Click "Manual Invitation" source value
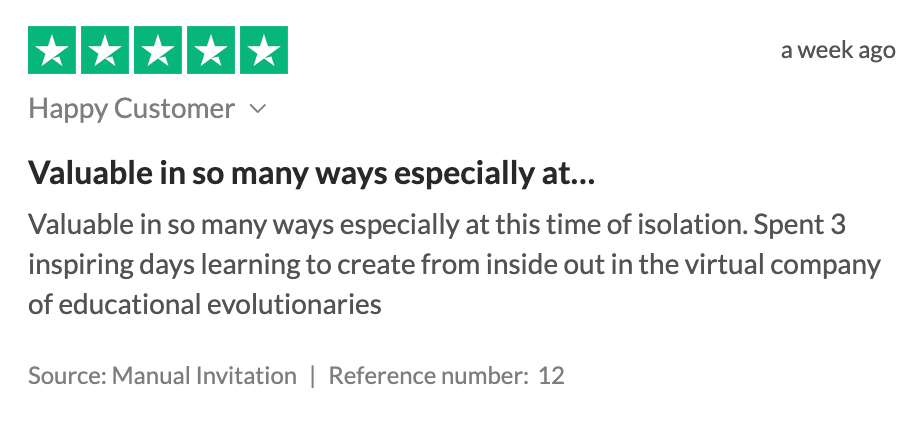Viewport: 920px width, 436px height. (204, 376)
